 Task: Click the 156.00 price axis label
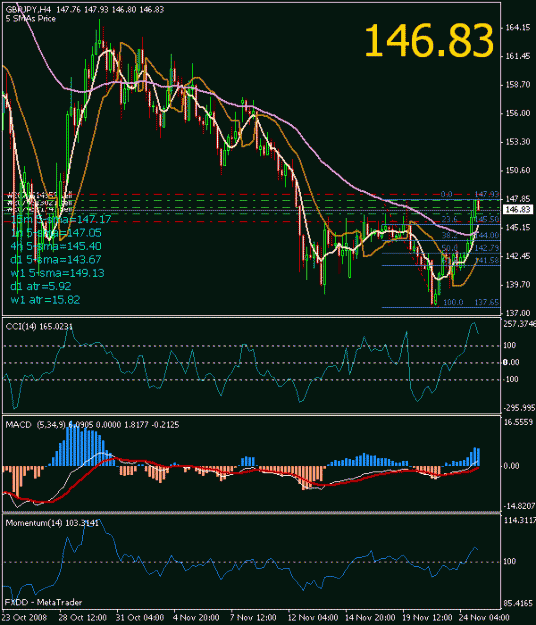(518, 113)
